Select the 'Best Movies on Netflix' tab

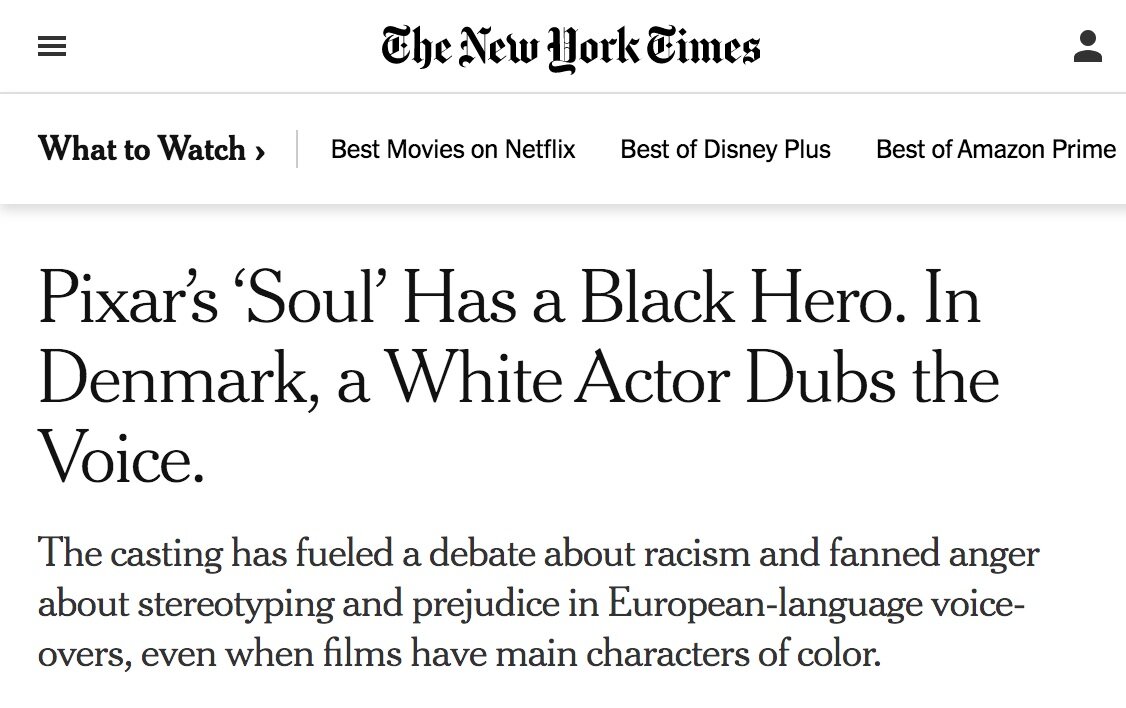click(452, 150)
